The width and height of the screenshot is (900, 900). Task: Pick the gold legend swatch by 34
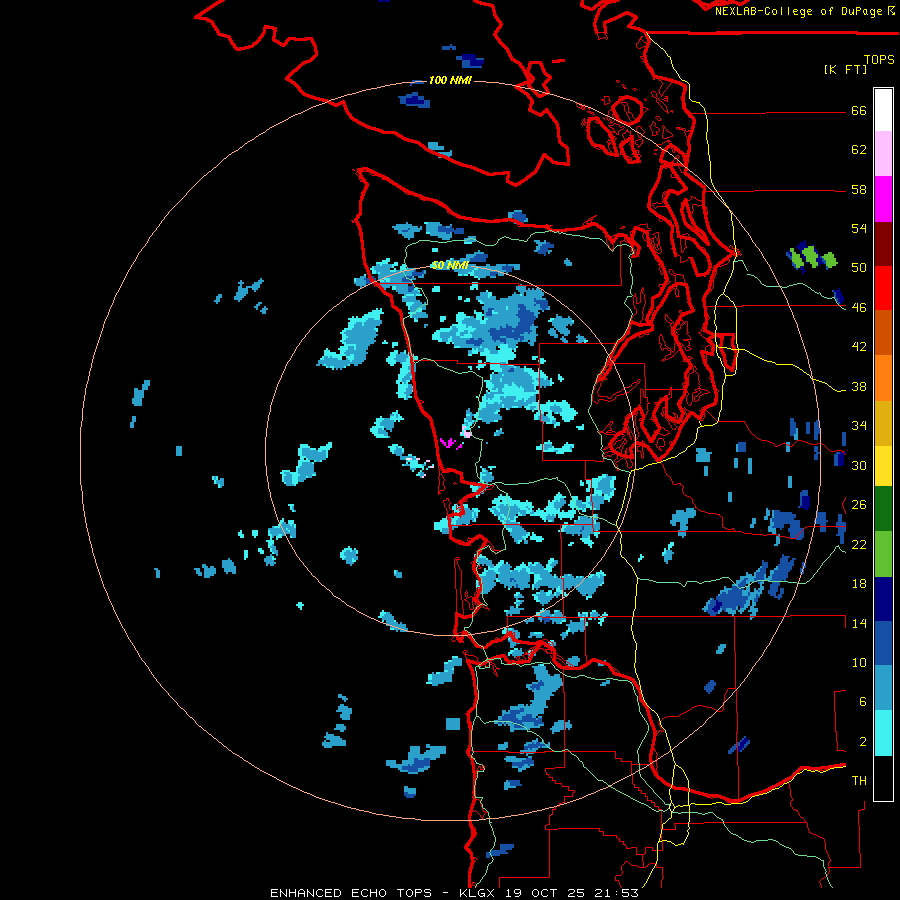(883, 423)
